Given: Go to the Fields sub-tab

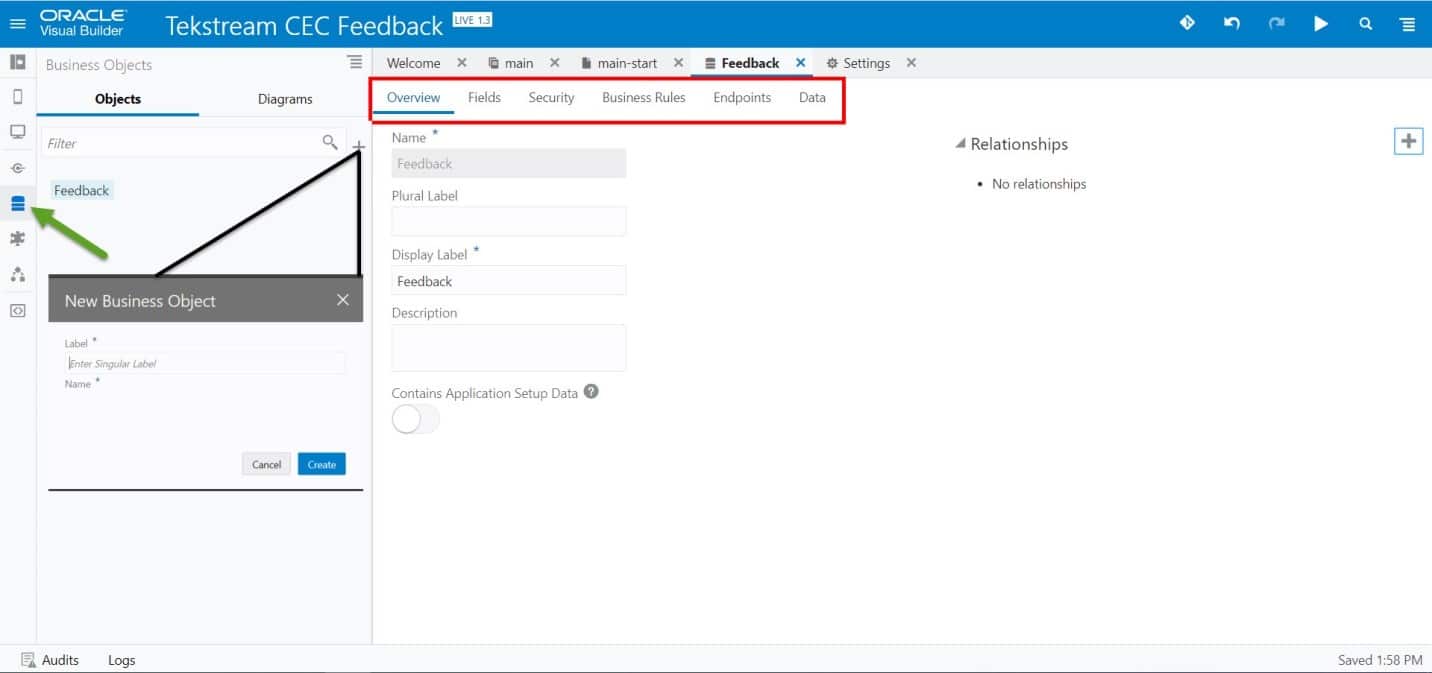Looking at the screenshot, I should [484, 97].
